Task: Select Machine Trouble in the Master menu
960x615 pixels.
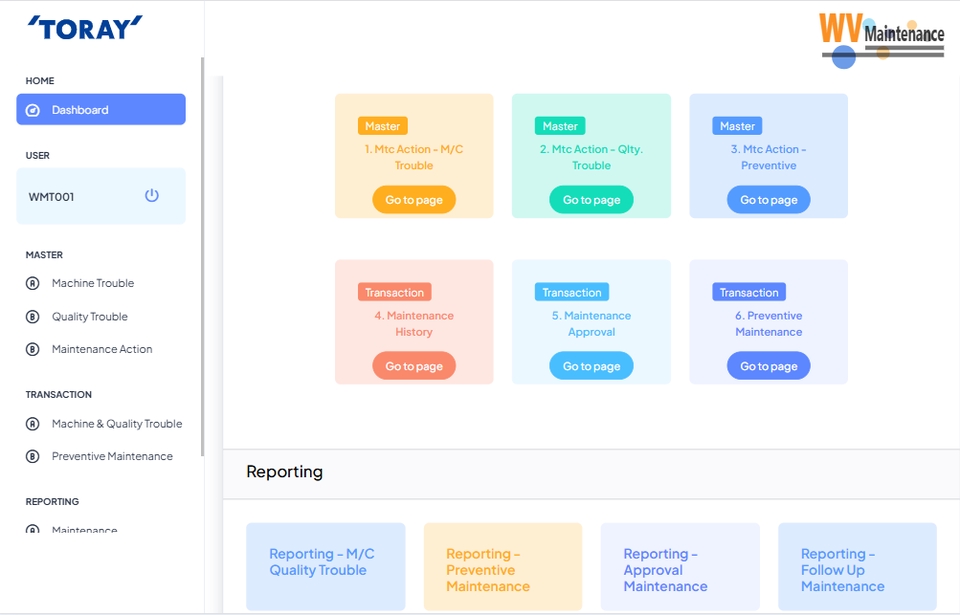Action: click(93, 283)
